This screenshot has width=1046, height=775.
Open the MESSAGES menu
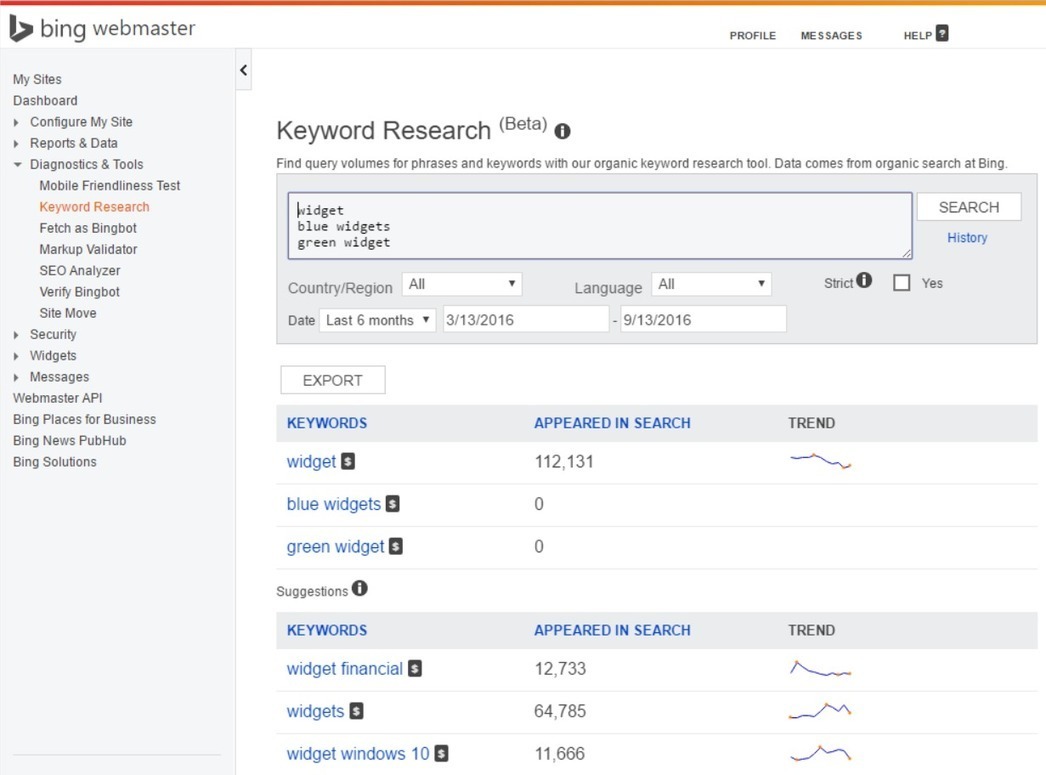tap(830, 35)
